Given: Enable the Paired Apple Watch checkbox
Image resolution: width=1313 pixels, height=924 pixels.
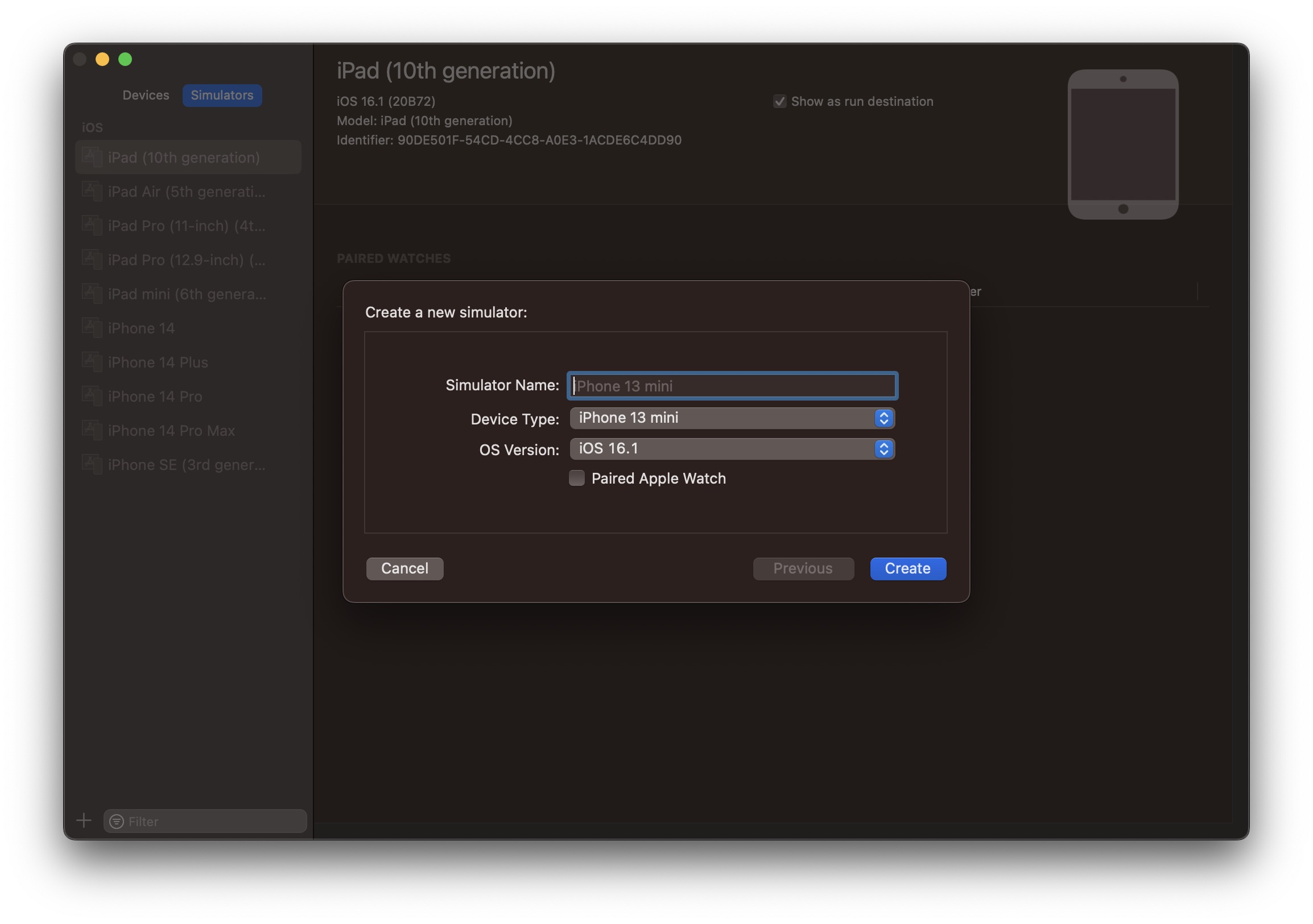Looking at the screenshot, I should pyautogui.click(x=576, y=478).
